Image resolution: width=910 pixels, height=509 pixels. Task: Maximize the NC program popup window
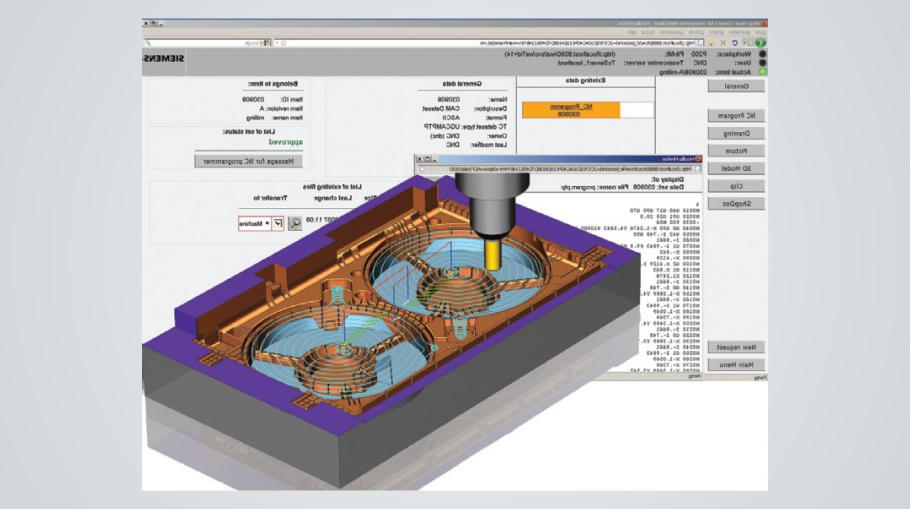click(427, 158)
